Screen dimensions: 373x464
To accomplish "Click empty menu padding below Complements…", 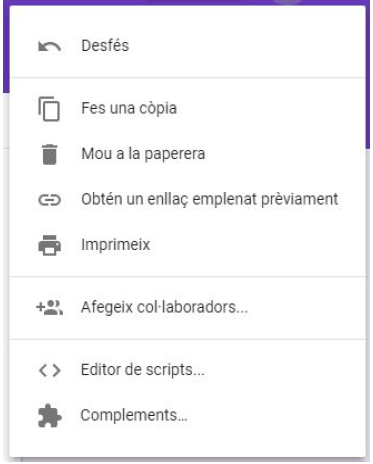I will [x=188, y=448].
